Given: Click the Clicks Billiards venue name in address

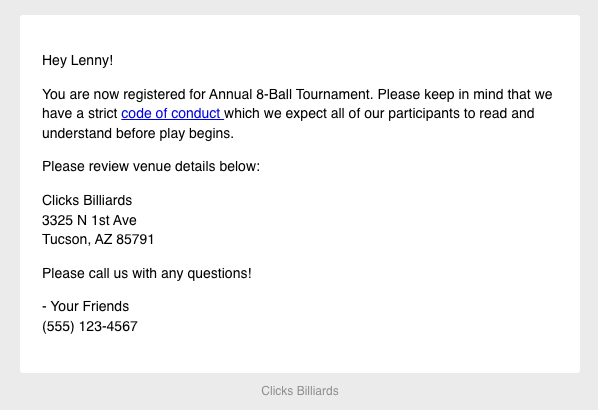Looking at the screenshot, I should [x=87, y=200].
